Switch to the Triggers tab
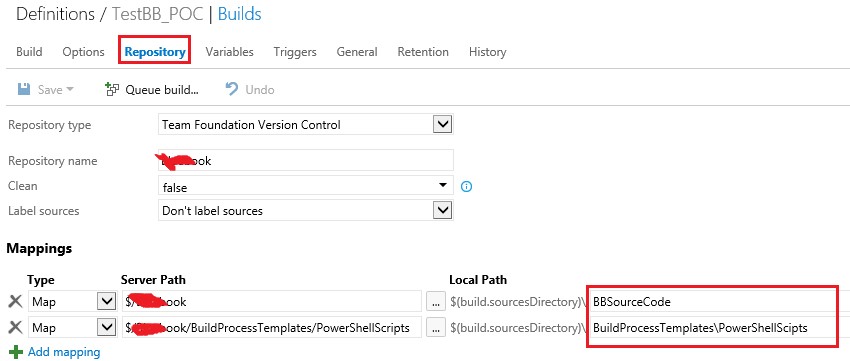 [295, 52]
